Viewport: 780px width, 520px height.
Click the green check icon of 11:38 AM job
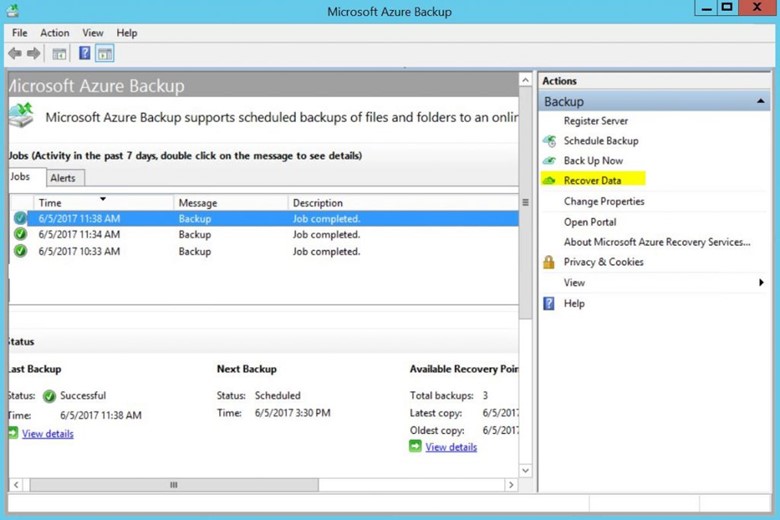click(20, 218)
